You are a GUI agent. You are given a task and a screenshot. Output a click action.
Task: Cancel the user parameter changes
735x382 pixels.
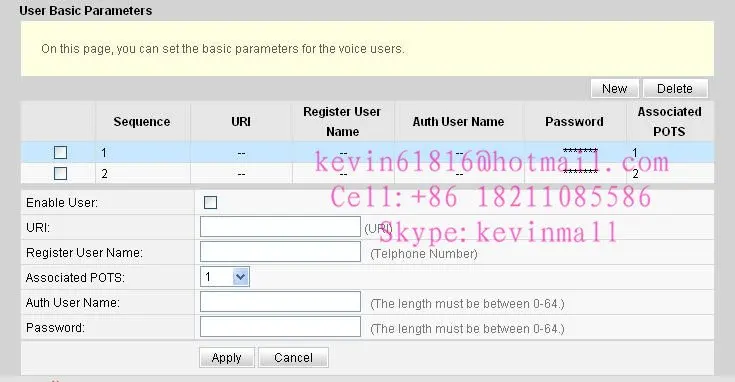(293, 358)
